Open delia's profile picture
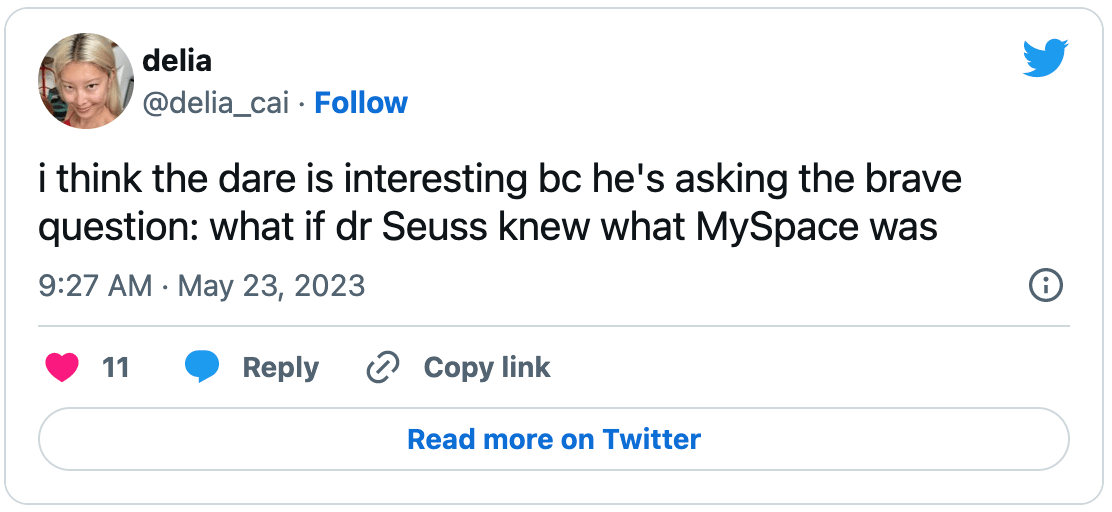 pyautogui.click(x=86, y=81)
